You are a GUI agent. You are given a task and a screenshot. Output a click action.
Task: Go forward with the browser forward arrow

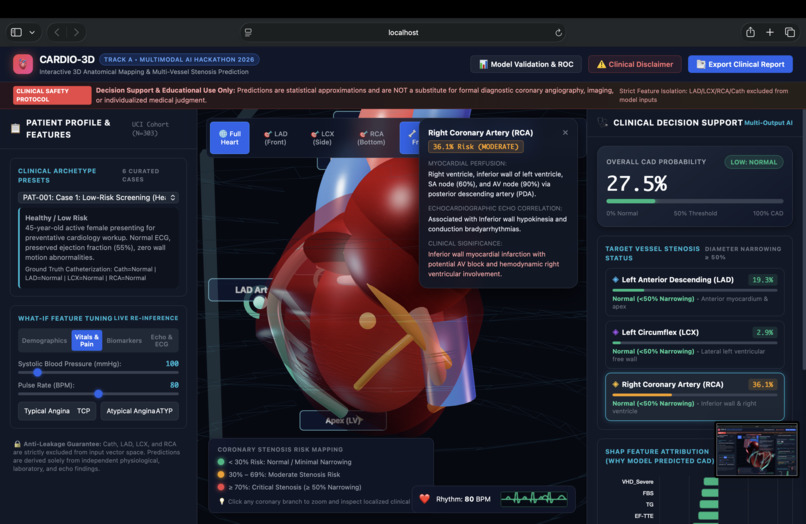[x=76, y=32]
